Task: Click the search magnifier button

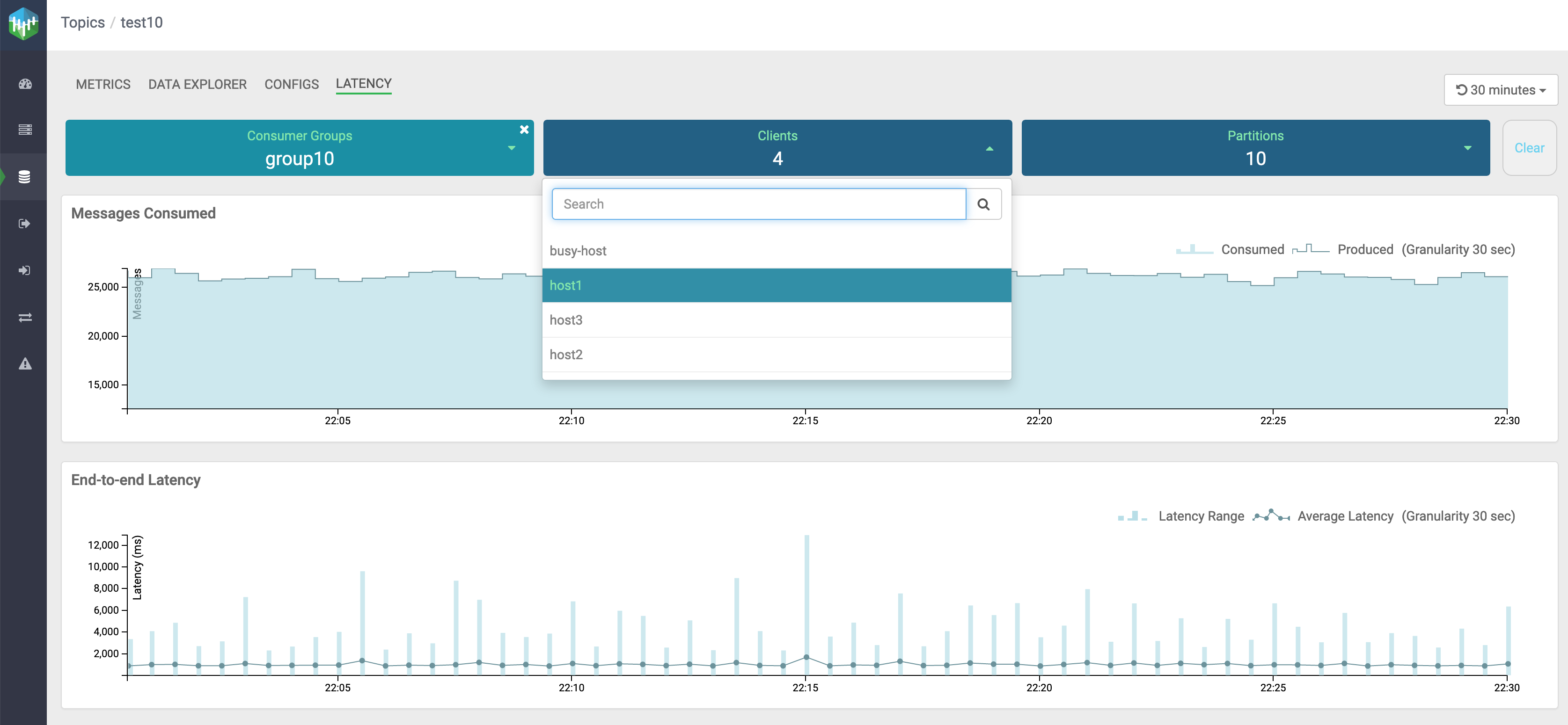Action: coord(983,204)
